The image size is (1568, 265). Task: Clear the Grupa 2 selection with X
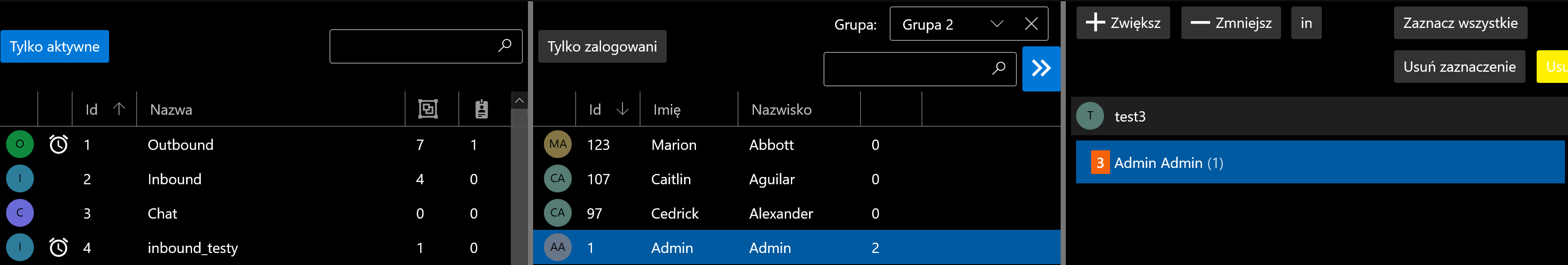(x=1031, y=24)
